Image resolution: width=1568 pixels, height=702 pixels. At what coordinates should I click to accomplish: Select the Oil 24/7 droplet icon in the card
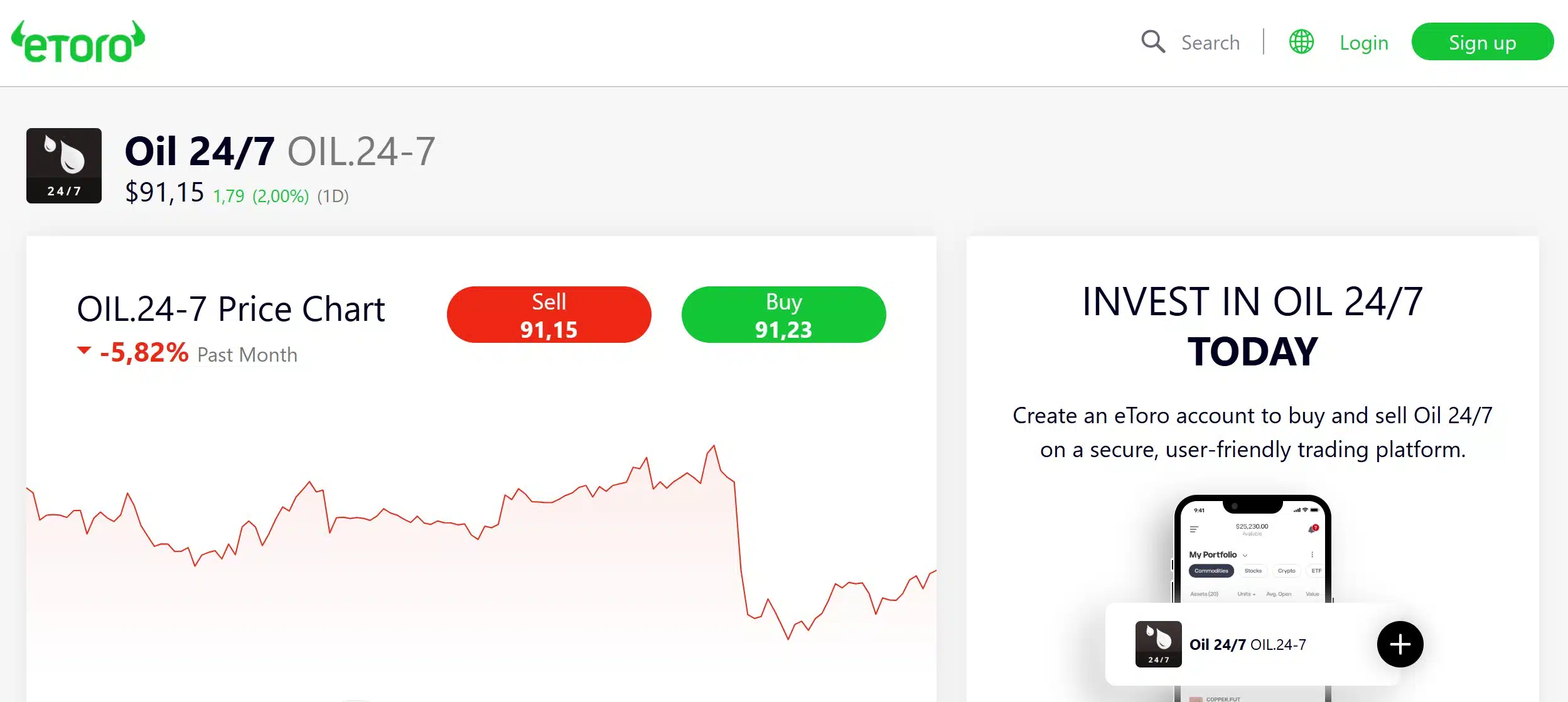click(1159, 644)
